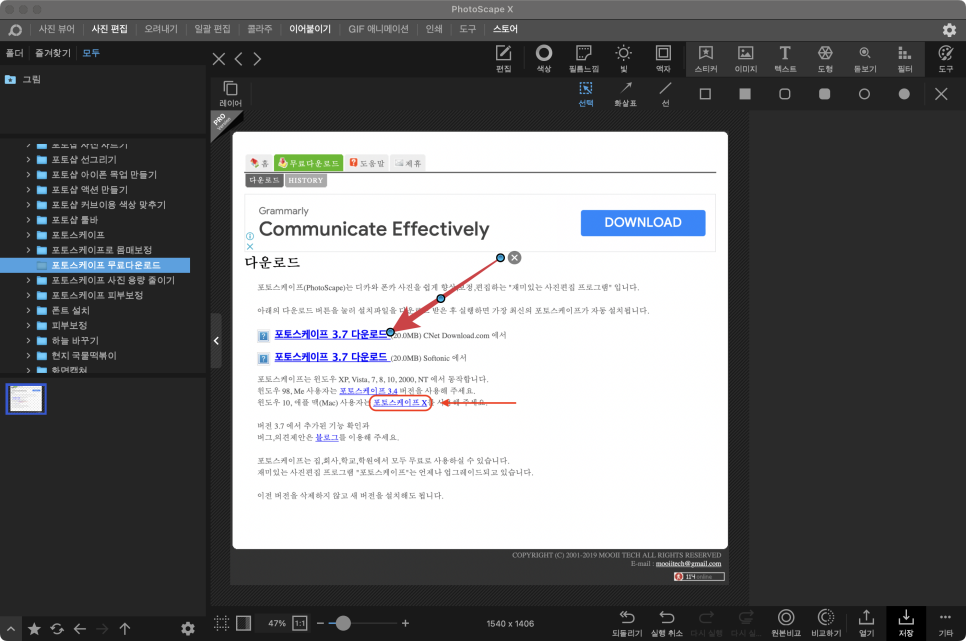Switch to 콜라주 tab
The width and height of the screenshot is (966, 641).
260,29
